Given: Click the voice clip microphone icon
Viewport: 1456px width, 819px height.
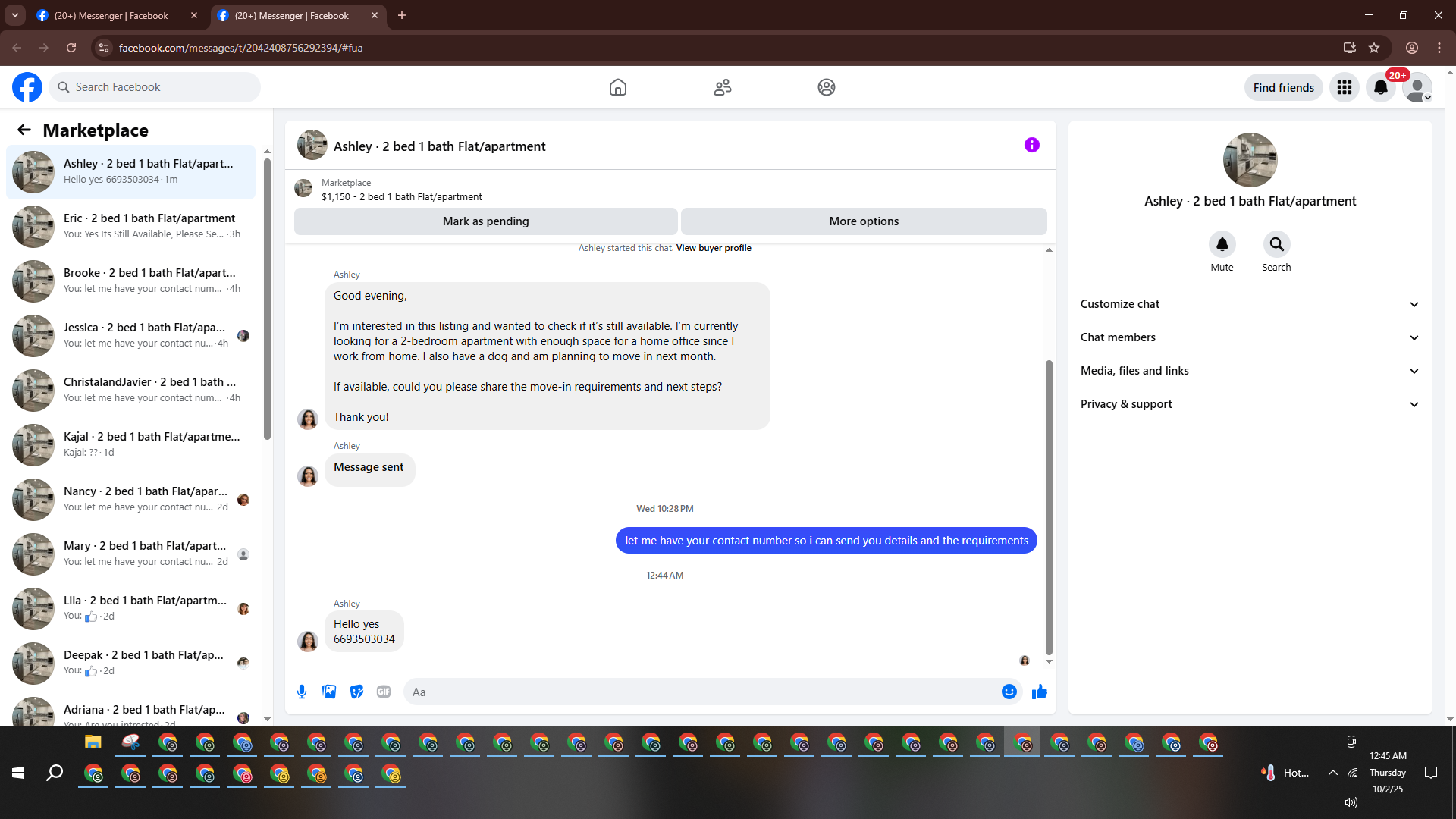Looking at the screenshot, I should [x=302, y=692].
